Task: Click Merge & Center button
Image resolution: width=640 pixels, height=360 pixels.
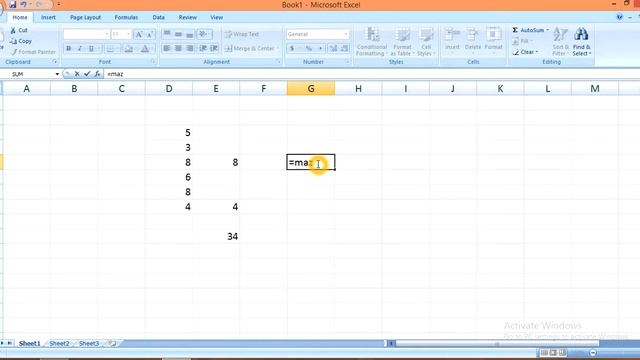Action: tap(249, 49)
